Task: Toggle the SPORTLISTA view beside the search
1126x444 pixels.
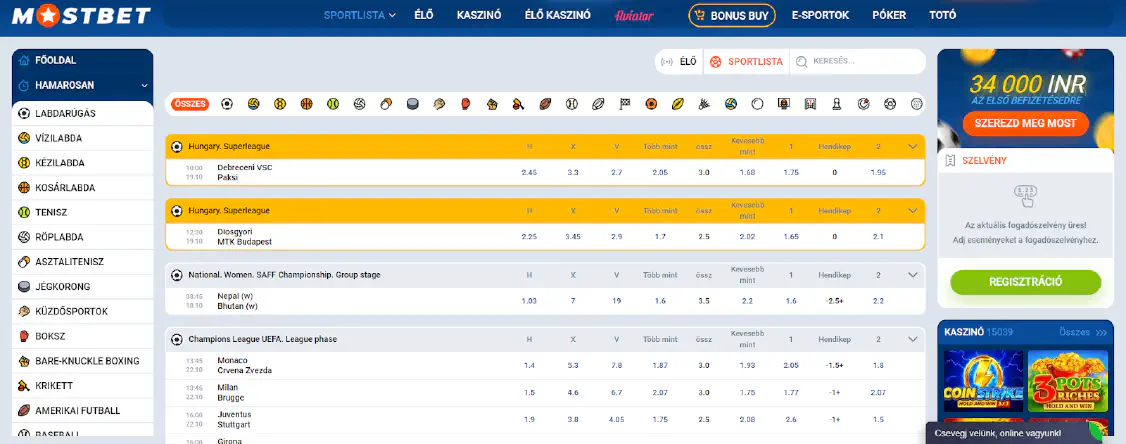Action: [746, 62]
